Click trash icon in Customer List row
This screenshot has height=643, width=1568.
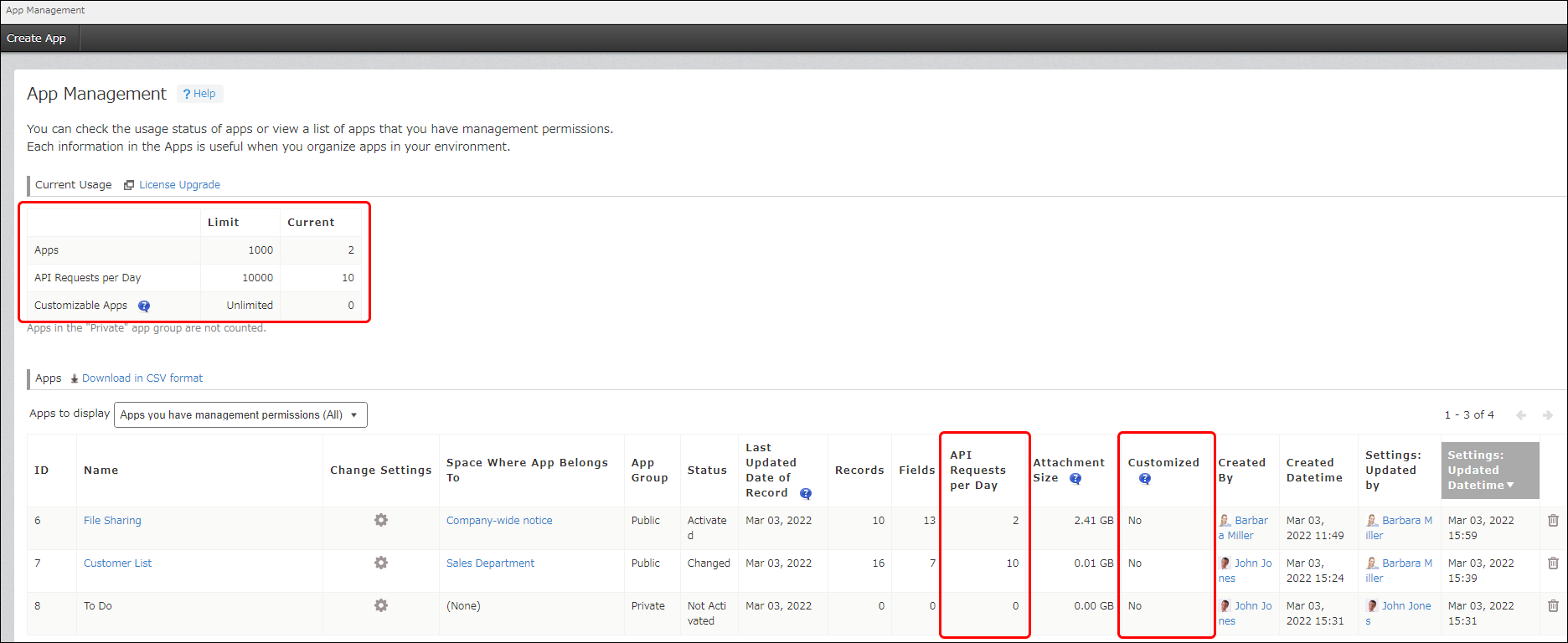pos(1553,563)
